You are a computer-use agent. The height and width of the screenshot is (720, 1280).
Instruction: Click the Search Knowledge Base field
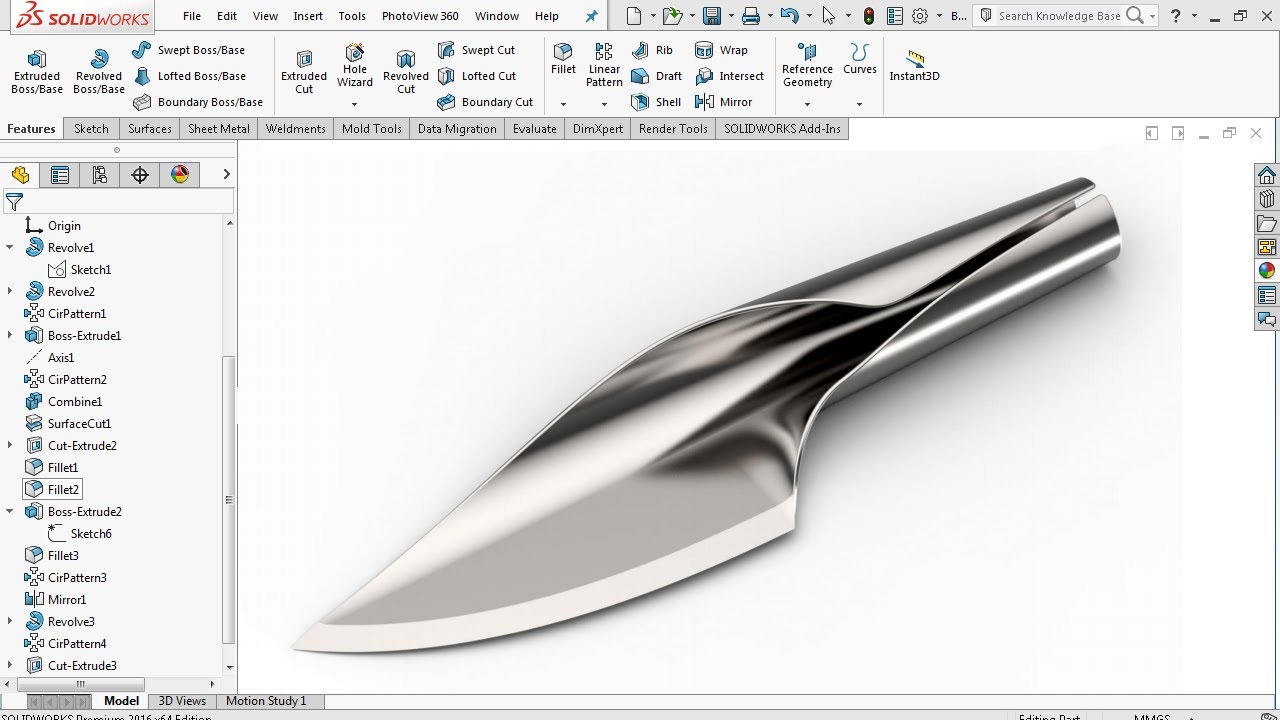coord(1060,16)
